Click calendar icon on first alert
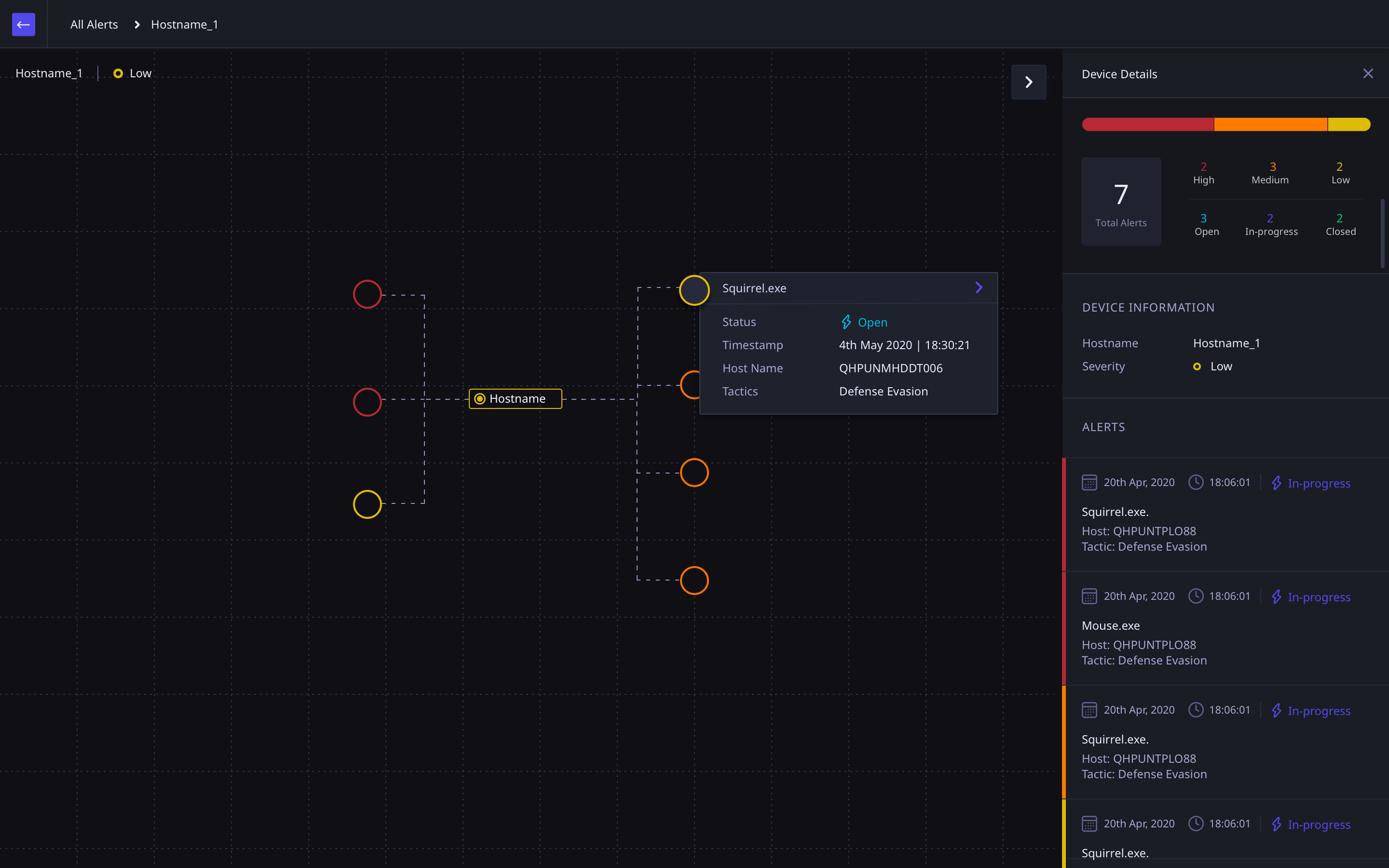This screenshot has height=868, width=1389. (1090, 482)
